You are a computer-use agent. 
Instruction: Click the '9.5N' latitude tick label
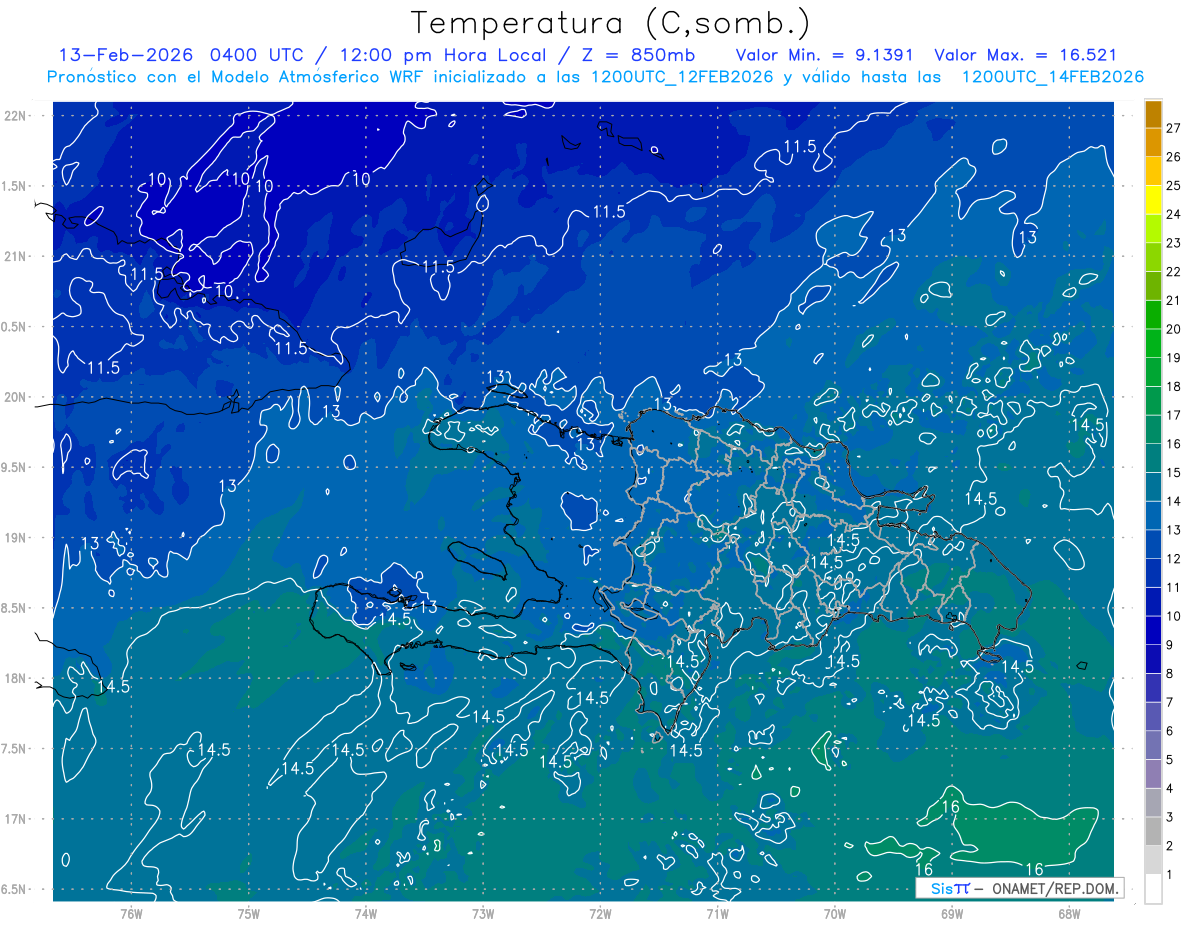tap(14, 468)
